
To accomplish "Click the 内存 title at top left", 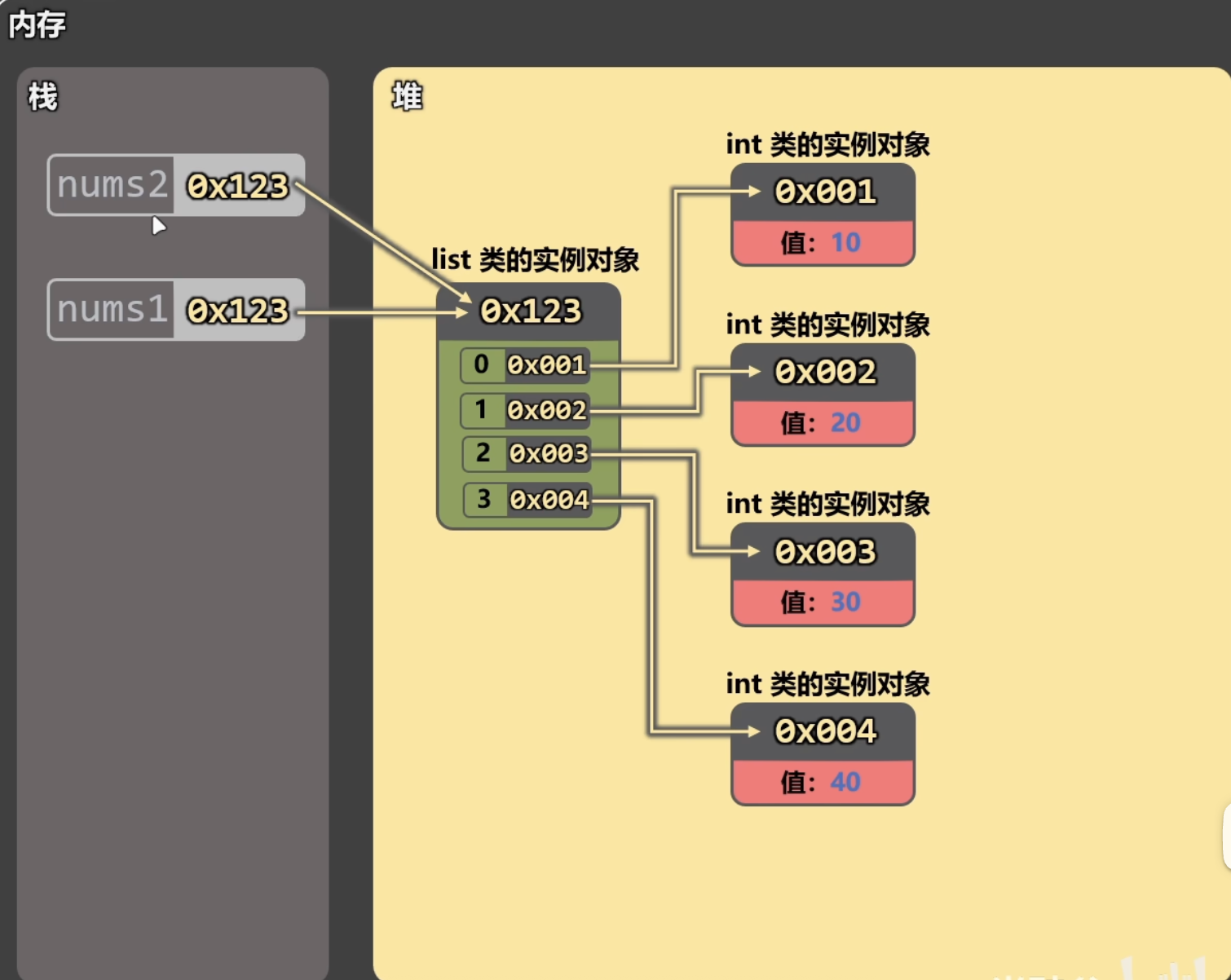I will pyautogui.click(x=38, y=24).
